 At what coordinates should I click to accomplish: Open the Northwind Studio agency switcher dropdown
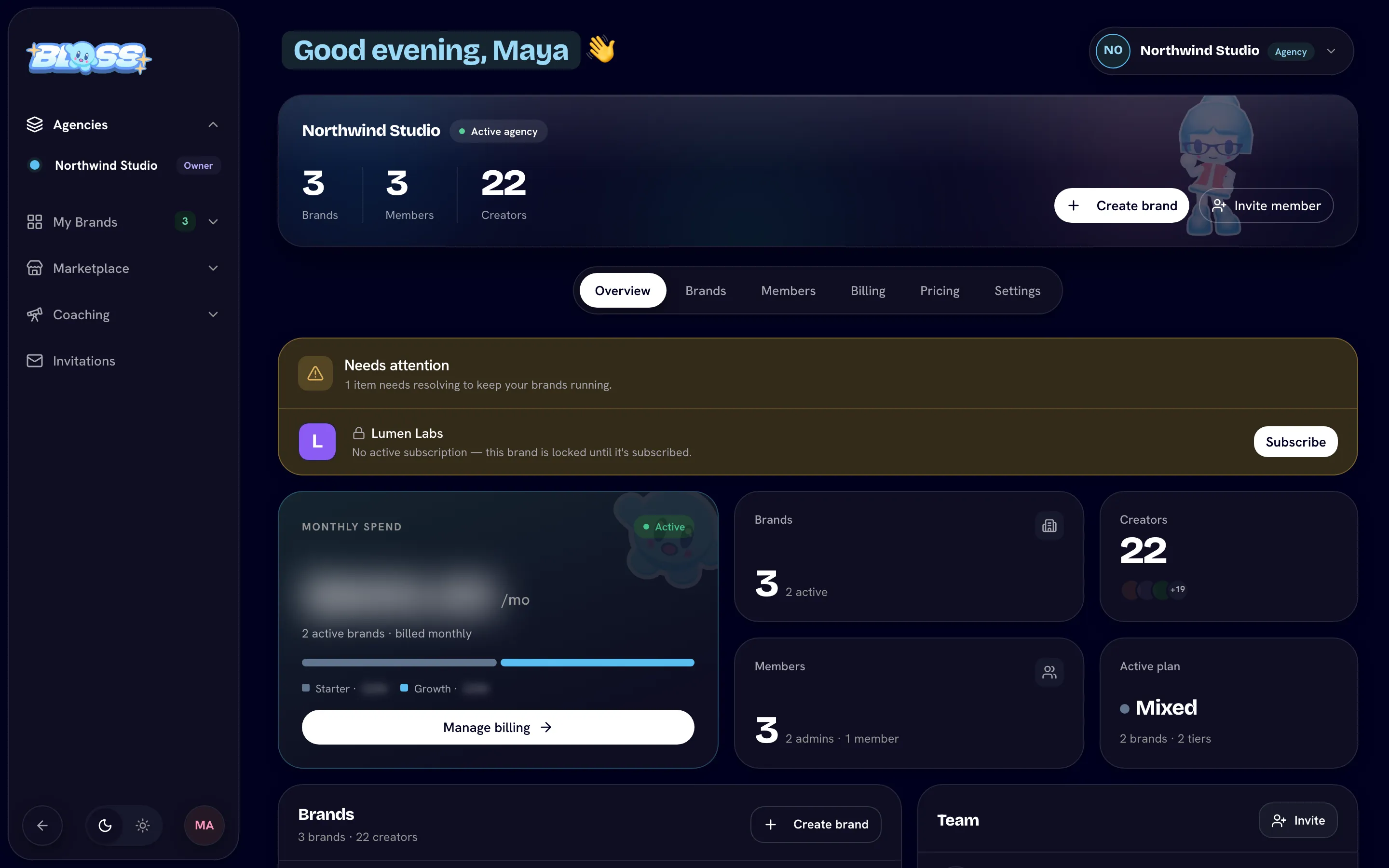click(1221, 51)
